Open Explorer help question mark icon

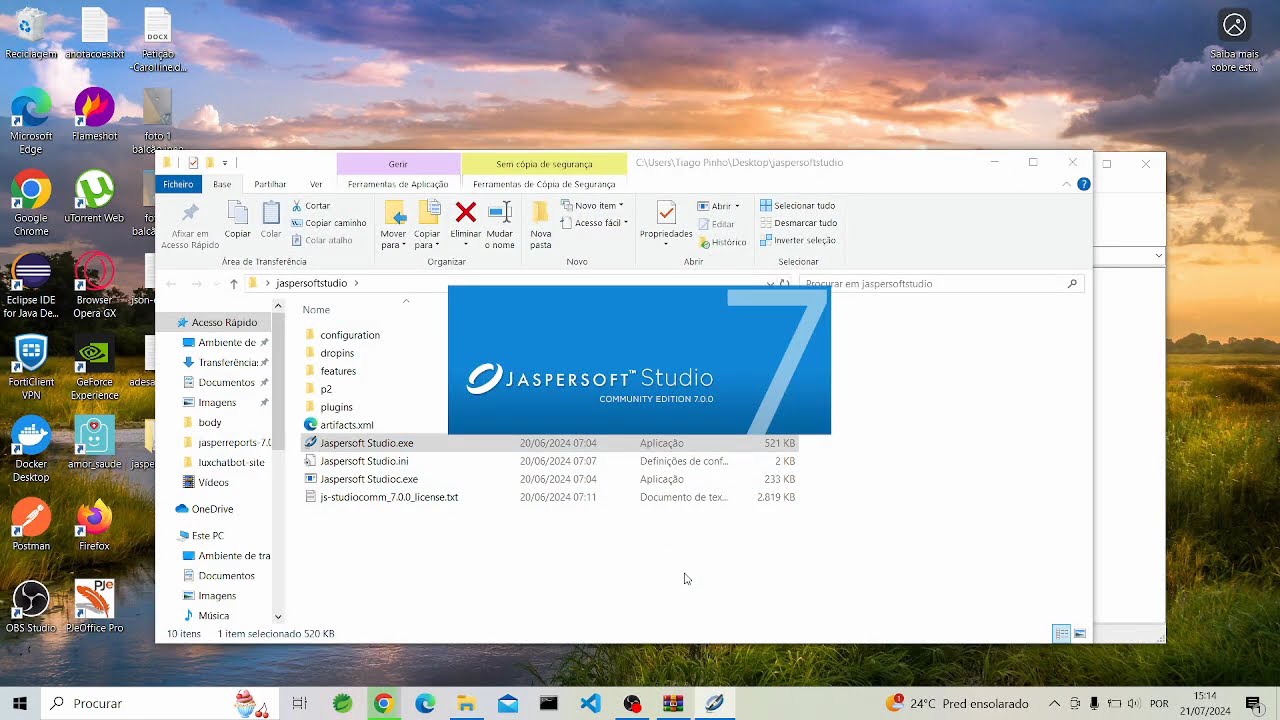(1083, 184)
